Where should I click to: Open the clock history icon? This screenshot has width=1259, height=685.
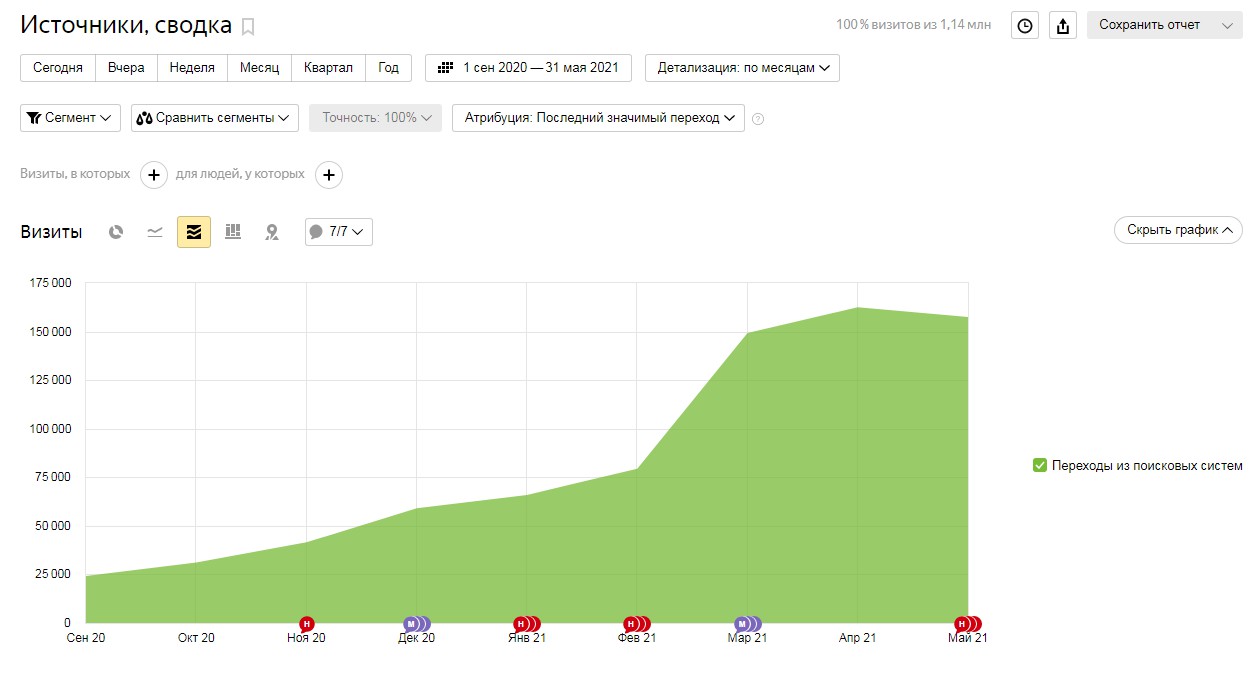[1025, 25]
